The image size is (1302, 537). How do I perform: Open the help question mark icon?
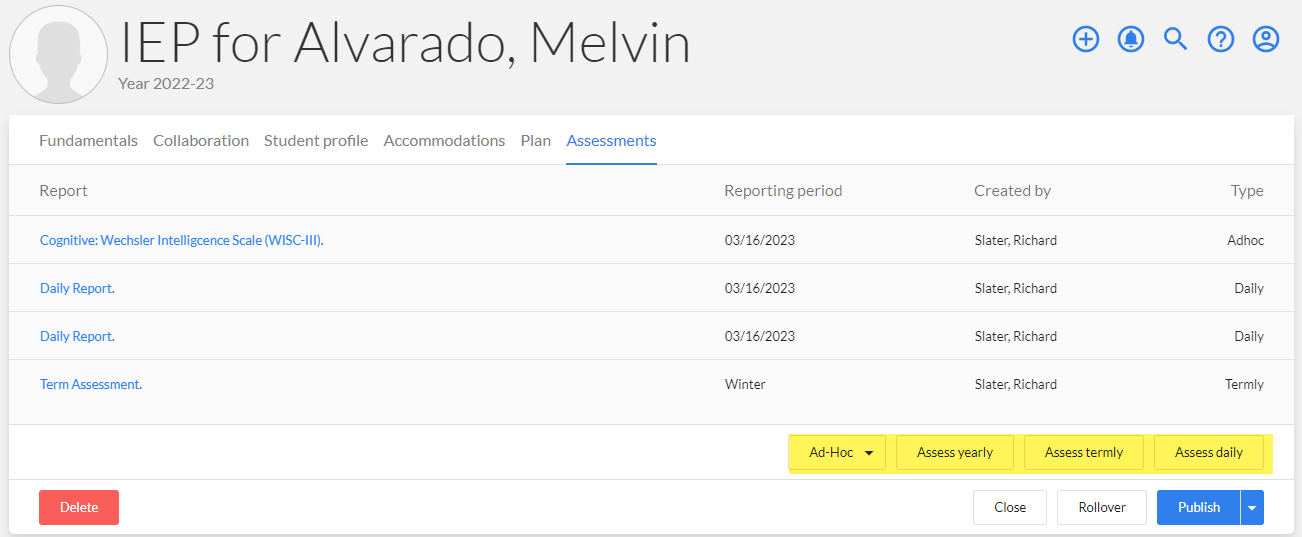pos(1221,39)
